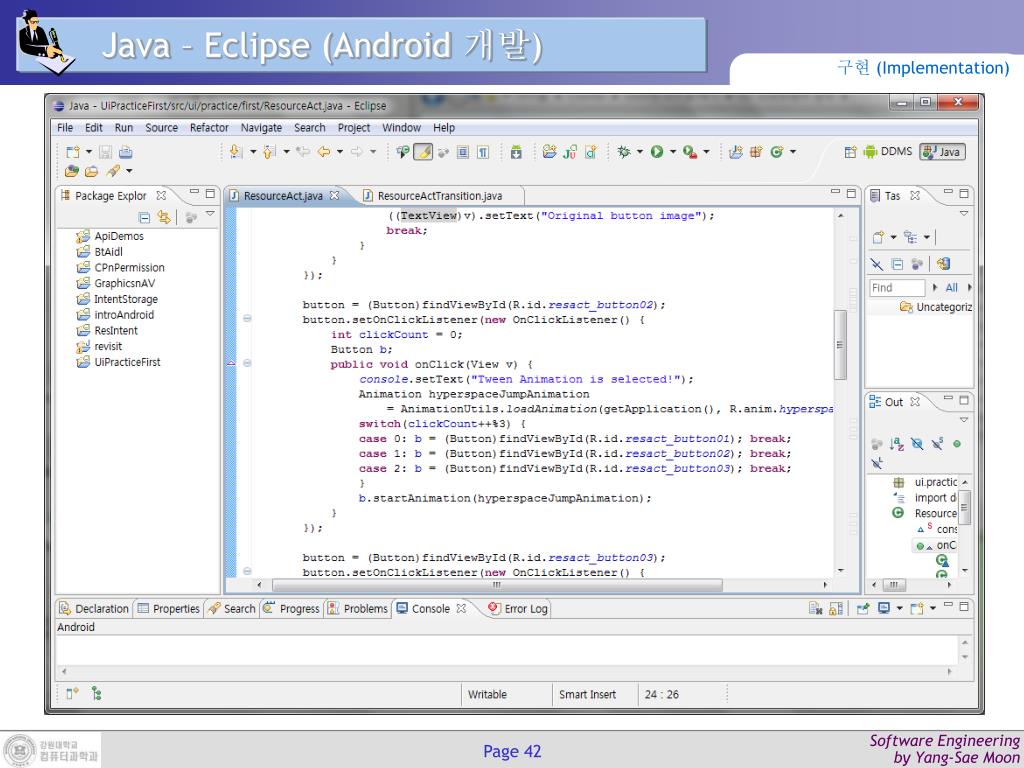Open the Problems tab
This screenshot has height=768, width=1024.
click(x=358, y=609)
